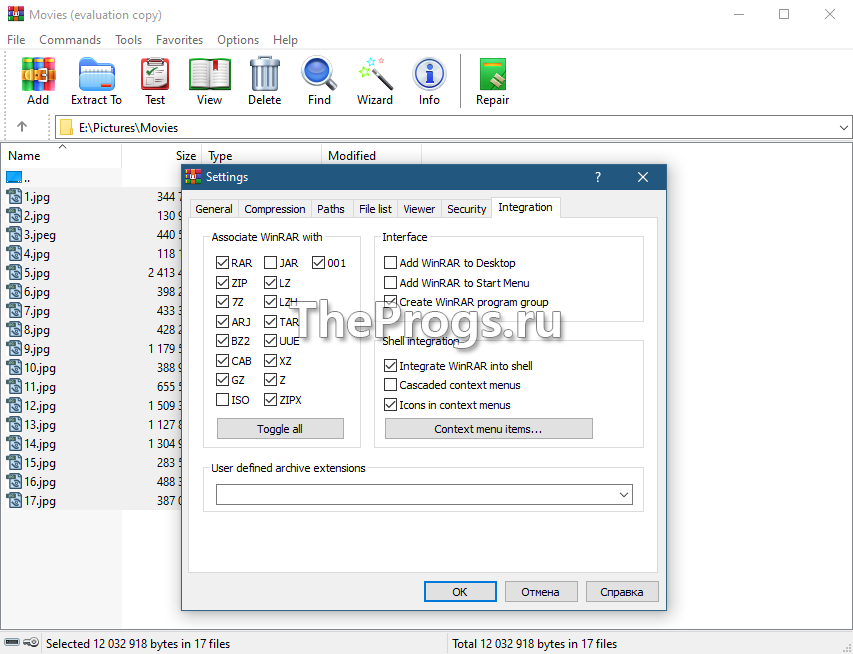
Task: Expand user defined archive extensions dropdown
Action: coord(623,495)
